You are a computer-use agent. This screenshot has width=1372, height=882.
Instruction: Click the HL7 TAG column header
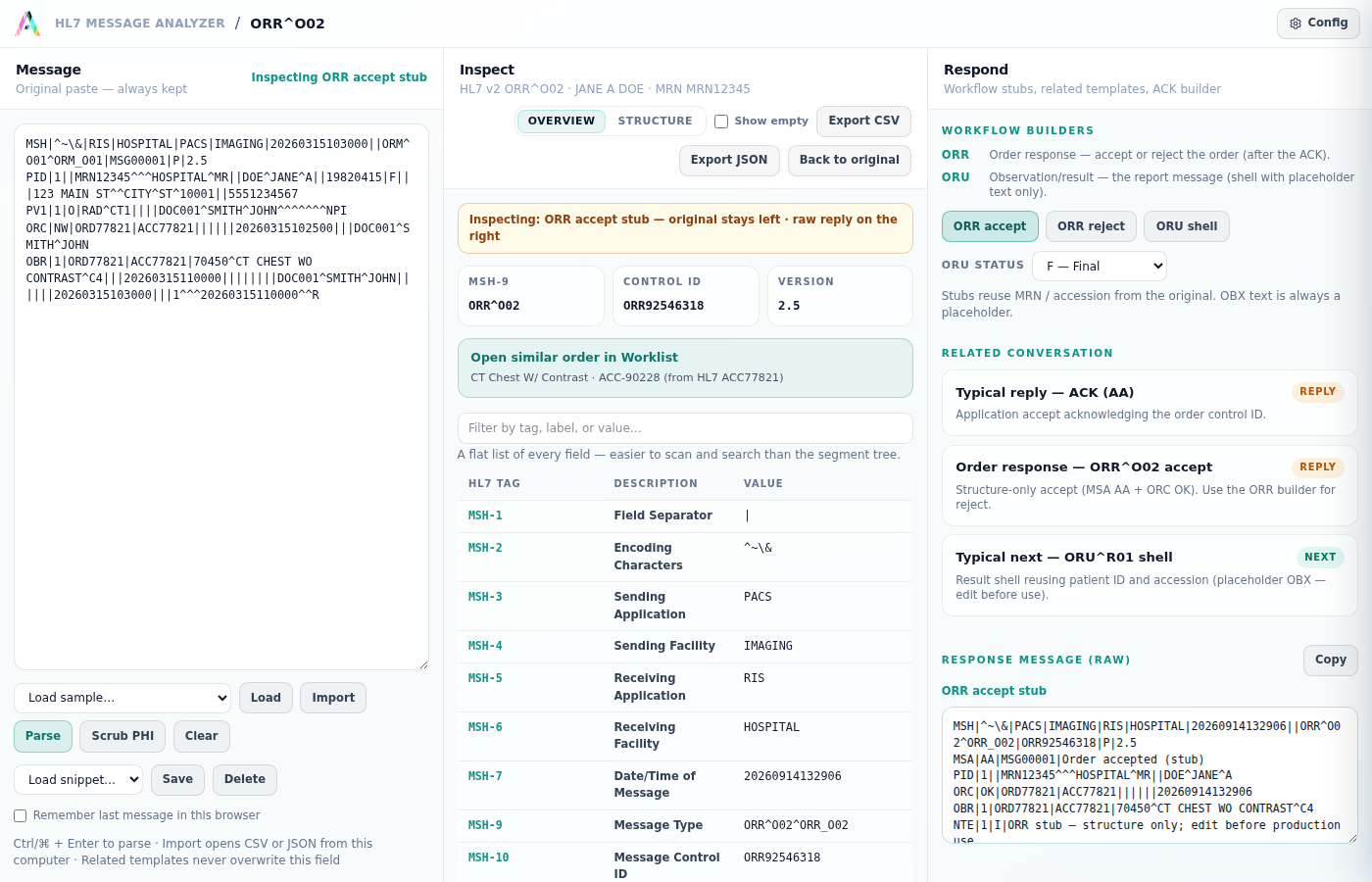pyautogui.click(x=494, y=484)
